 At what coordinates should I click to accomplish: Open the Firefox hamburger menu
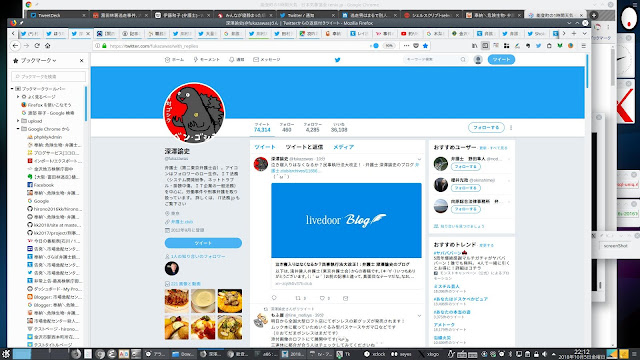584,46
